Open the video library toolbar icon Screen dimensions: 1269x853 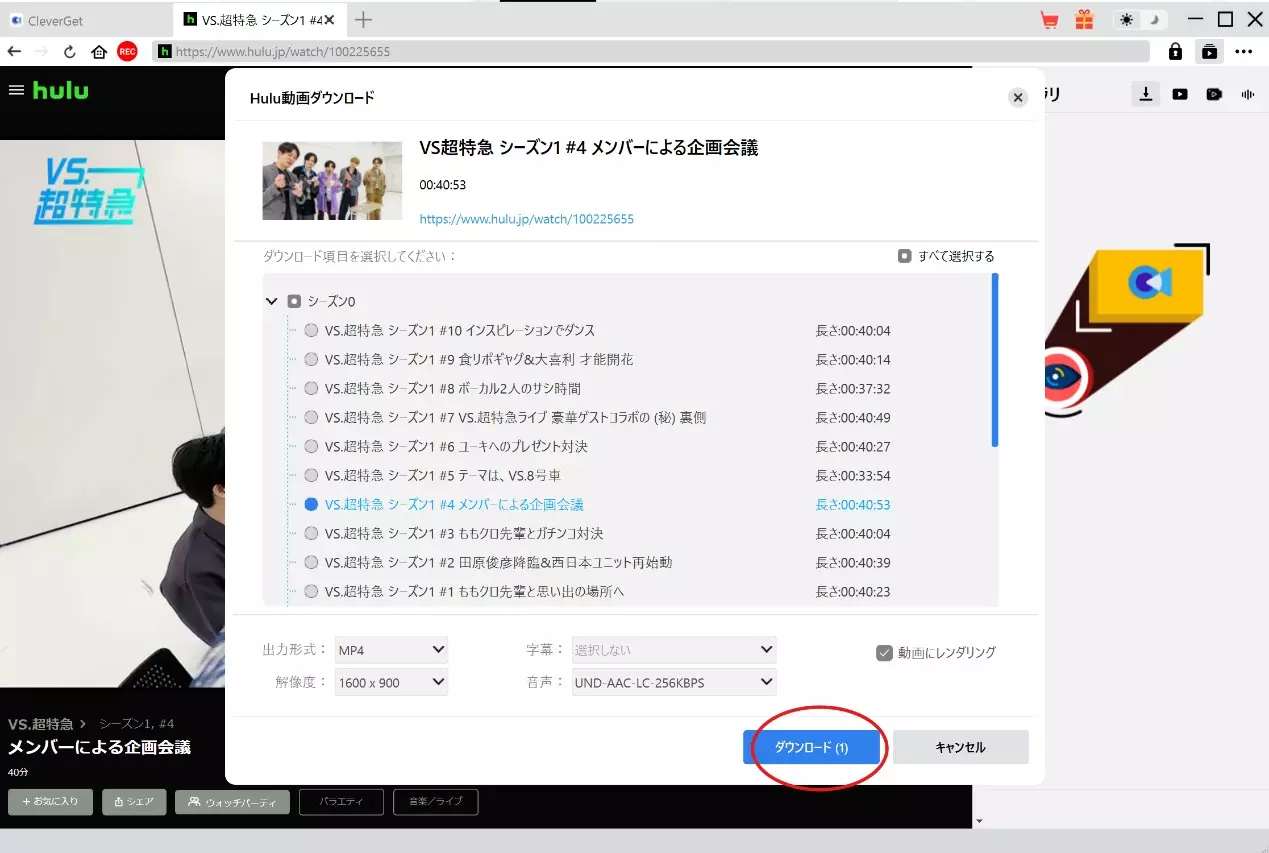coord(1210,51)
